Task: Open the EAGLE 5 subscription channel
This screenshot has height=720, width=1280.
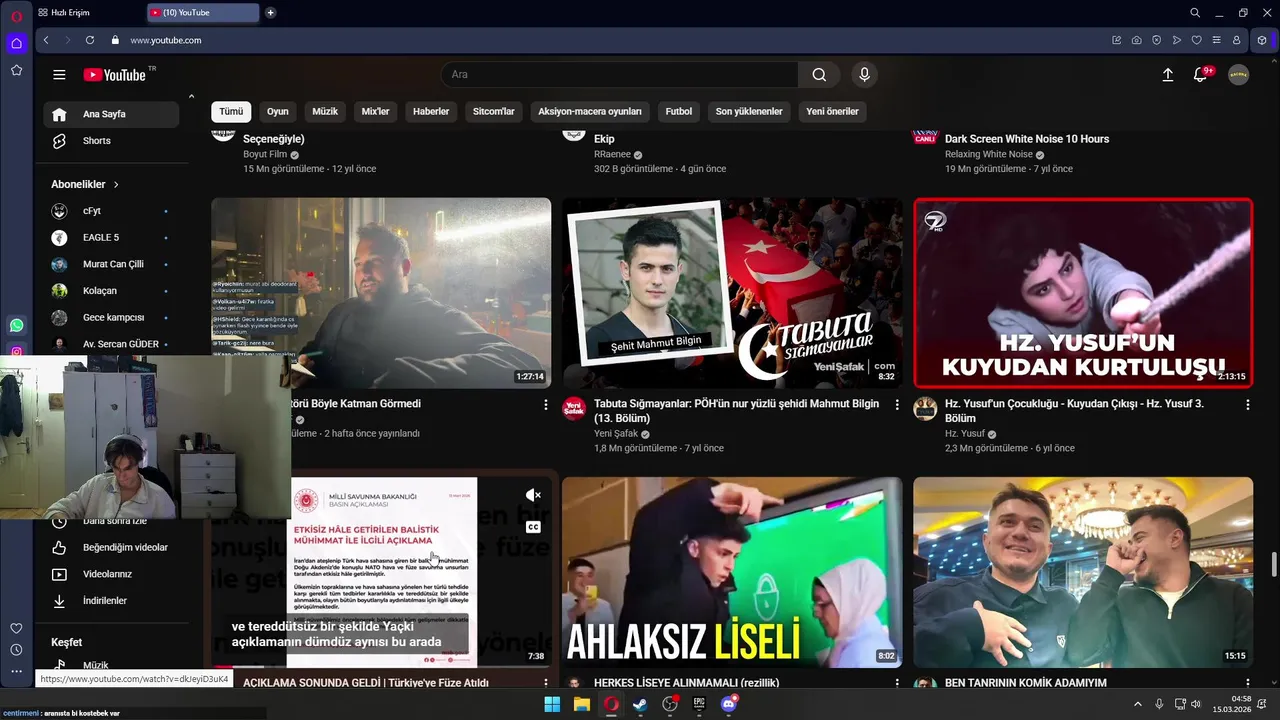Action: pyautogui.click(x=111, y=238)
